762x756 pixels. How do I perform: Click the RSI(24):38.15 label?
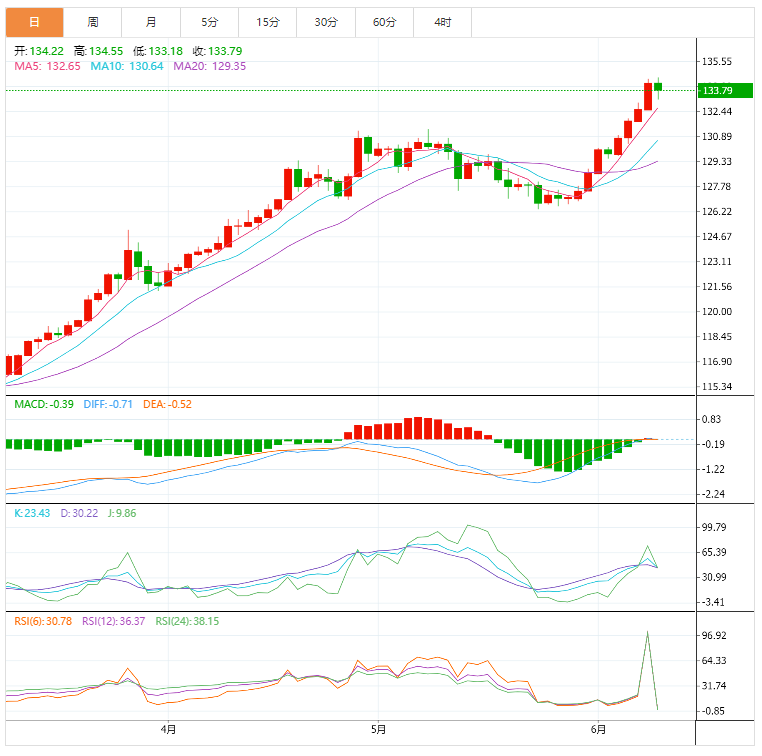tap(187, 621)
